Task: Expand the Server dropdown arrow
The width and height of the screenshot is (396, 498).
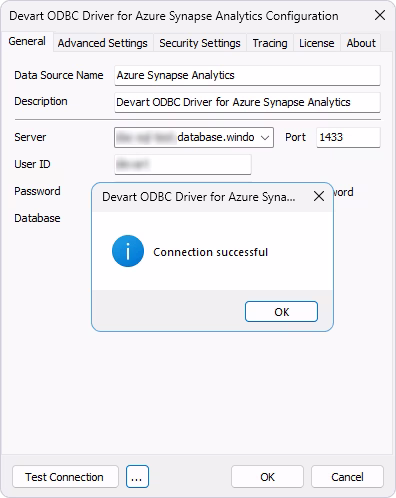Action: tap(265, 137)
